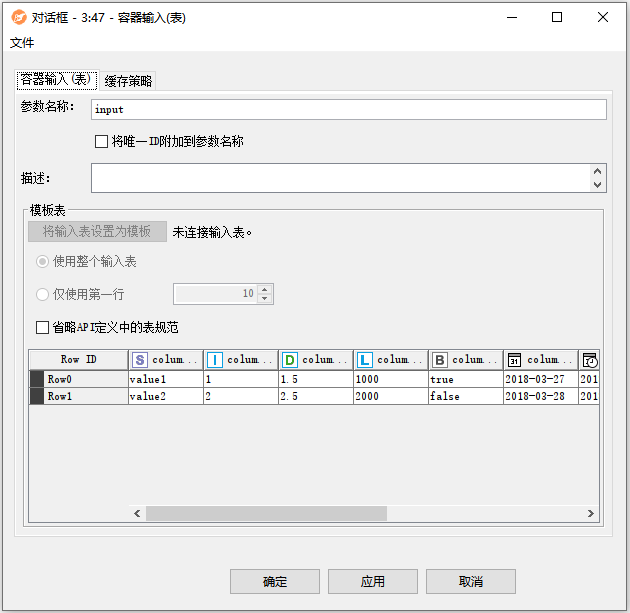
Task: Click the String type column header icon
Action: click(140, 360)
